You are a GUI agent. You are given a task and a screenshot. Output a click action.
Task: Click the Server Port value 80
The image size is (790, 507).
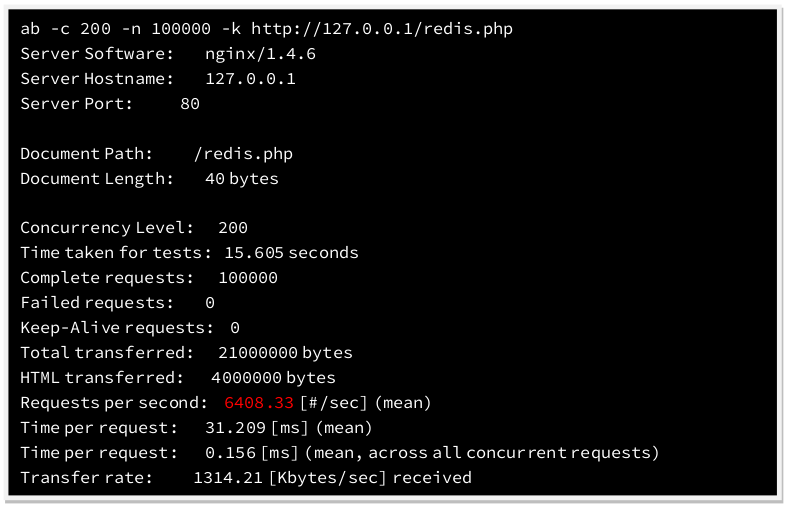[190, 103]
